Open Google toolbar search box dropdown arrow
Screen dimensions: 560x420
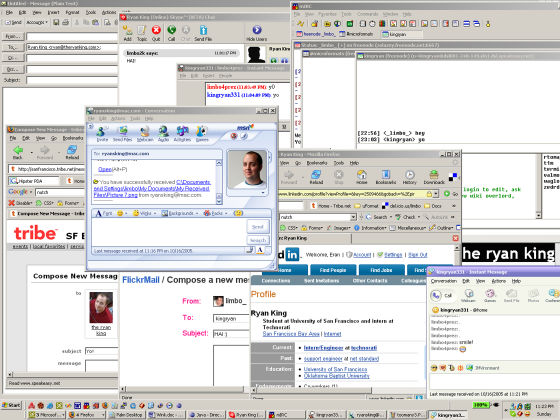[x=353, y=217]
